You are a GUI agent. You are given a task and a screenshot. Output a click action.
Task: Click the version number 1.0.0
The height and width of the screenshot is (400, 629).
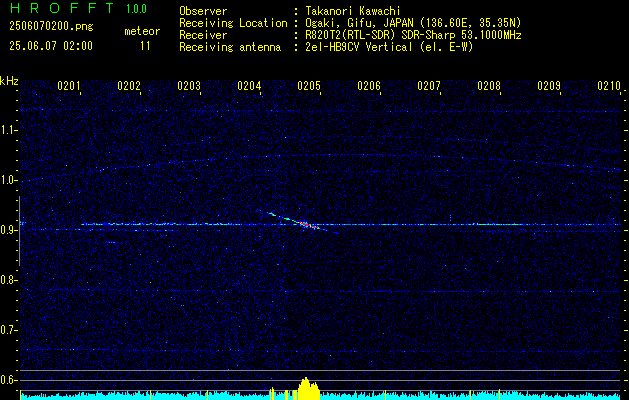coord(136,8)
